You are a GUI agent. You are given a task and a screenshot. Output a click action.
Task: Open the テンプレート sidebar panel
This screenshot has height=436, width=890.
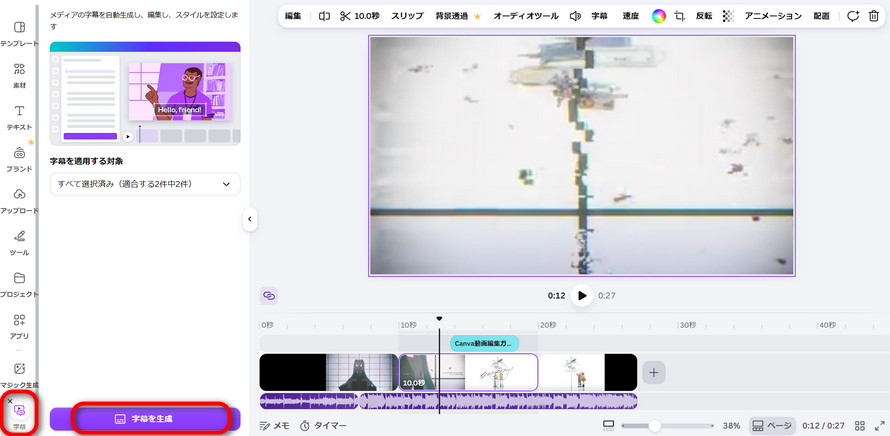pyautogui.click(x=19, y=33)
